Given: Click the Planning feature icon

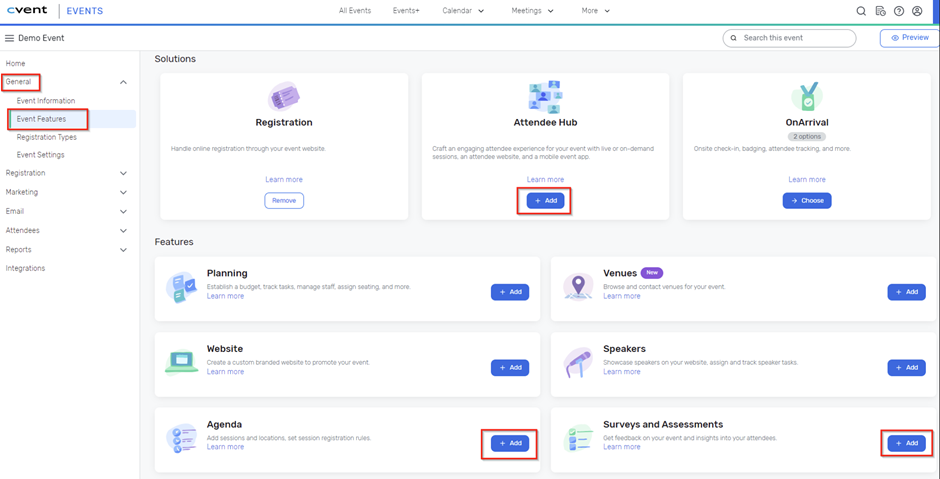Looking at the screenshot, I should click(181, 288).
